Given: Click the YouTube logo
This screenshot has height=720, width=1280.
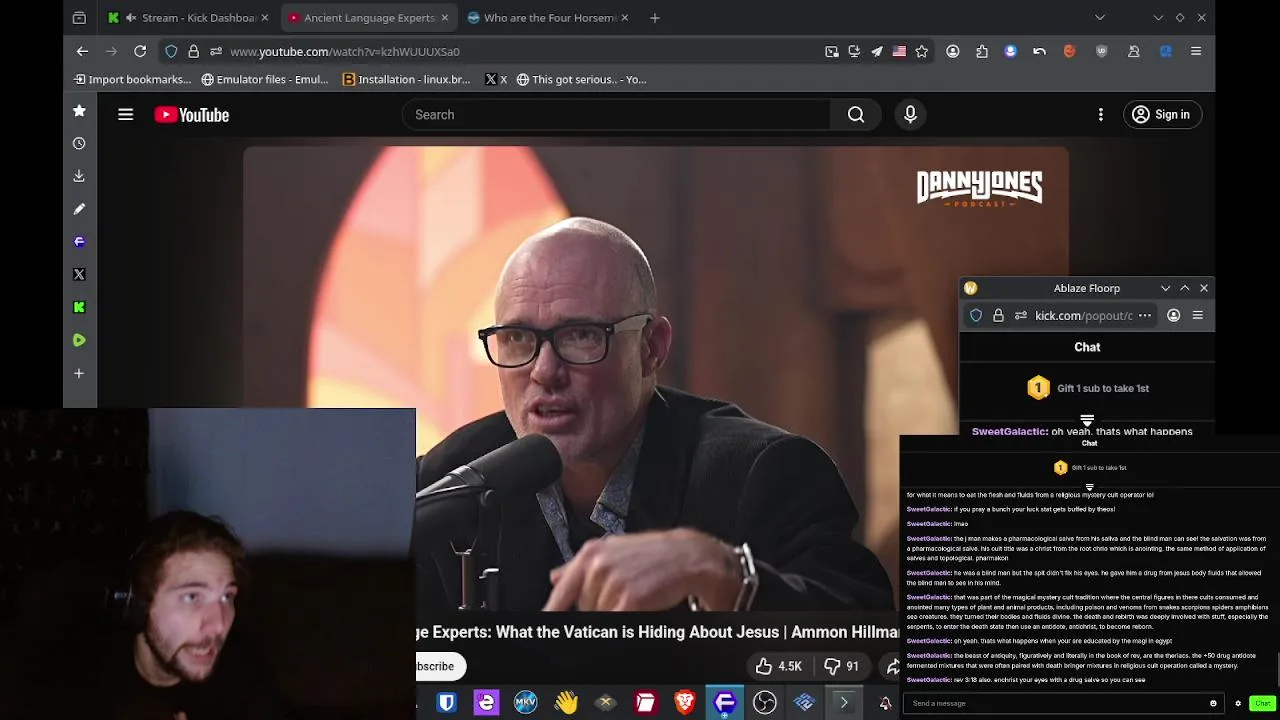Looking at the screenshot, I should (x=192, y=115).
